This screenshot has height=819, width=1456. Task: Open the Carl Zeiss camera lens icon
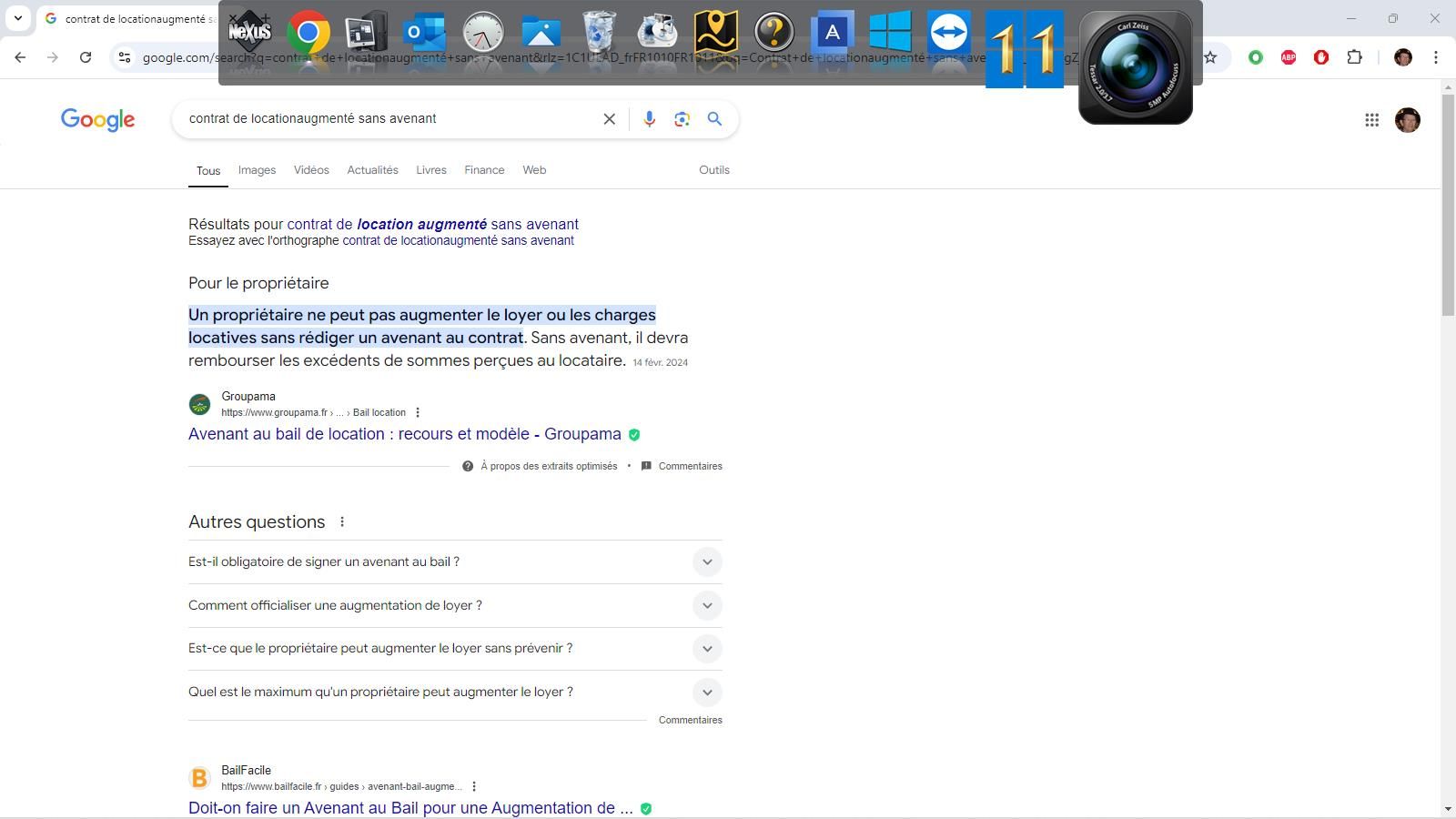pyautogui.click(x=1136, y=67)
